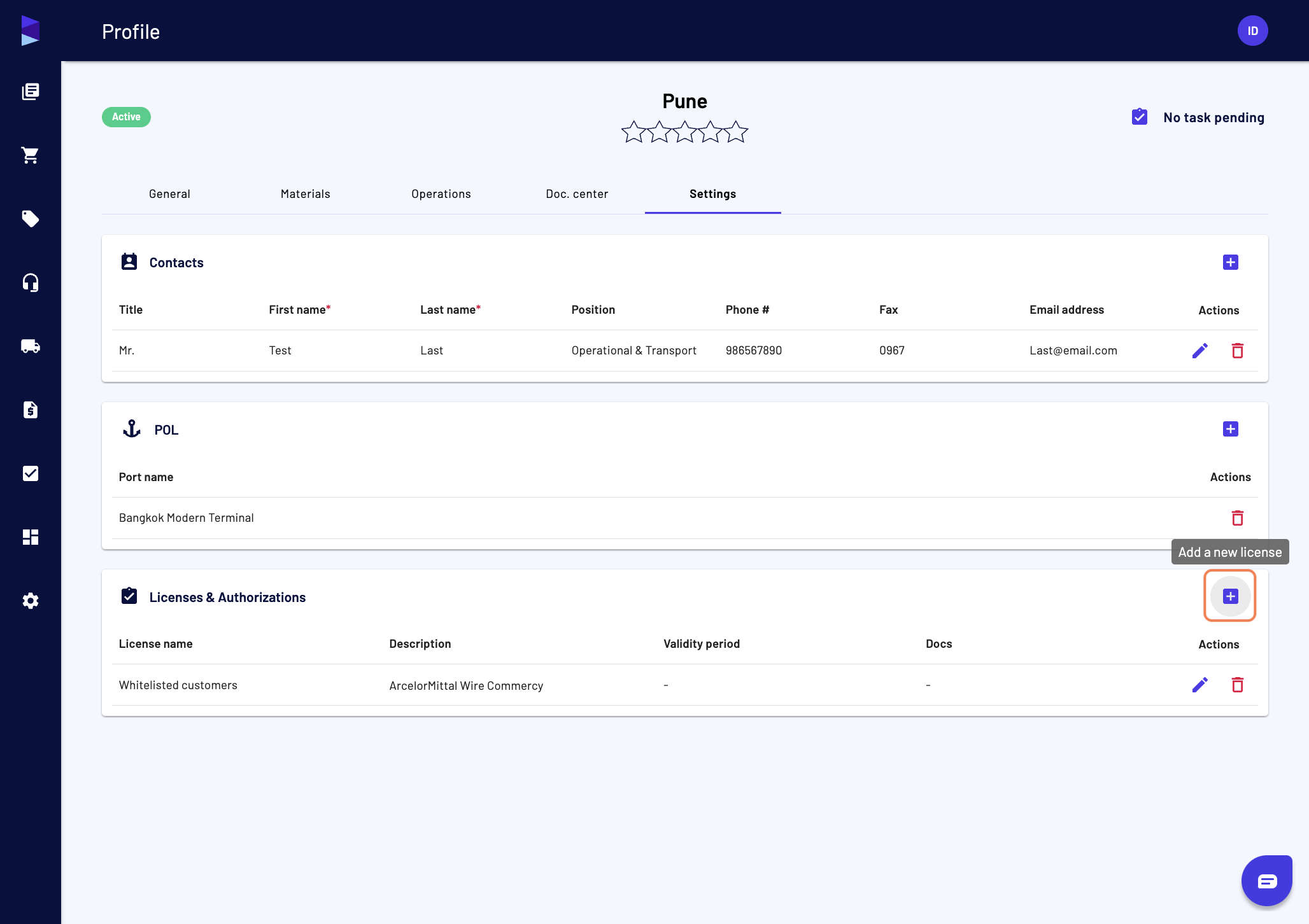Switch to the Doc. center tab
Image resolution: width=1309 pixels, height=924 pixels.
[x=577, y=194]
